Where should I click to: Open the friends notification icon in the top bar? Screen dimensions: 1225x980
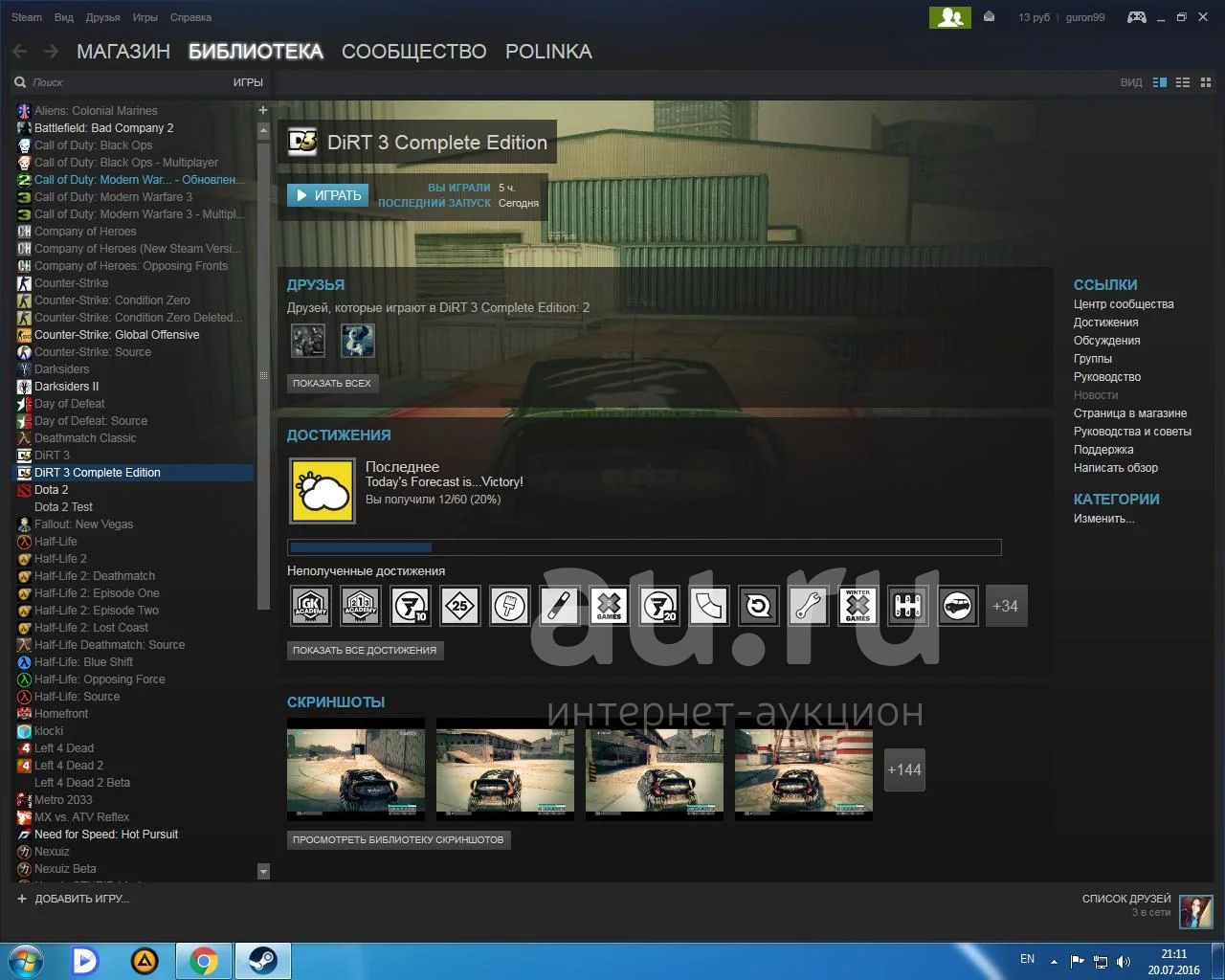coord(949,17)
